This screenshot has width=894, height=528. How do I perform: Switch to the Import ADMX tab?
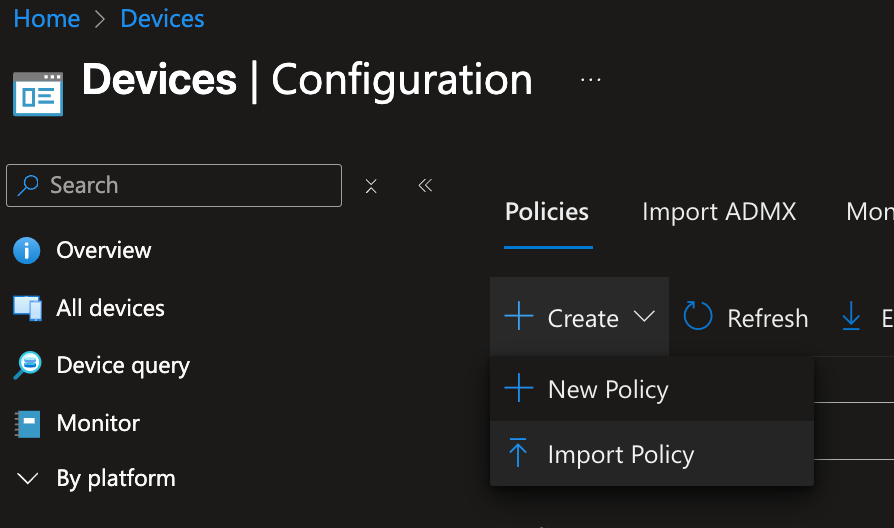pyautogui.click(x=718, y=212)
